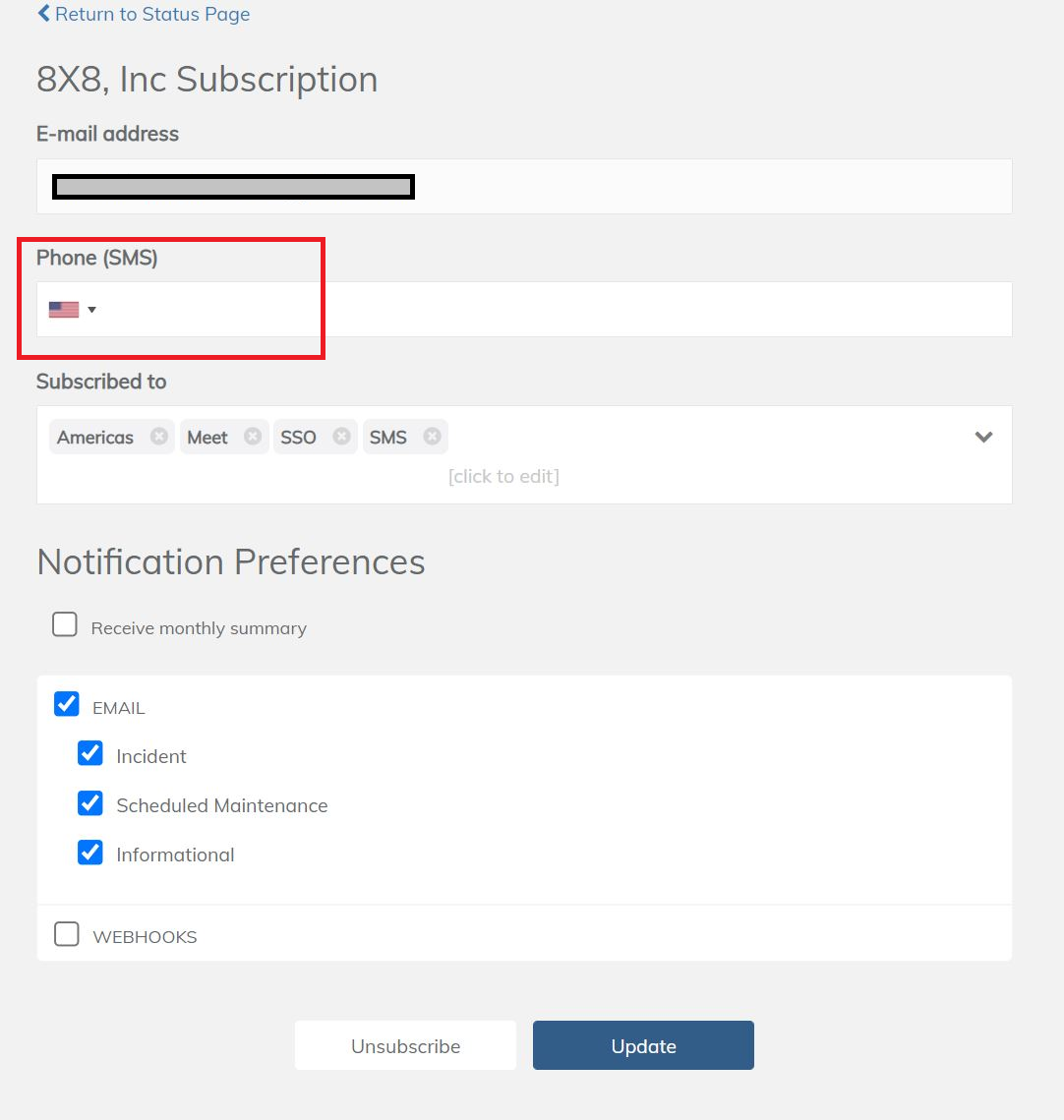The width and height of the screenshot is (1064, 1120).
Task: Remove the SMS tag with its x icon
Action: pos(432,437)
